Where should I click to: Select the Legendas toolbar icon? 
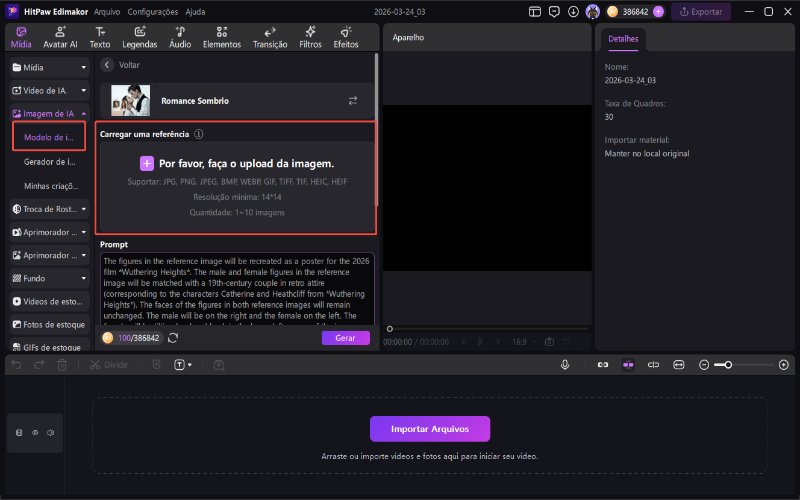(140, 38)
